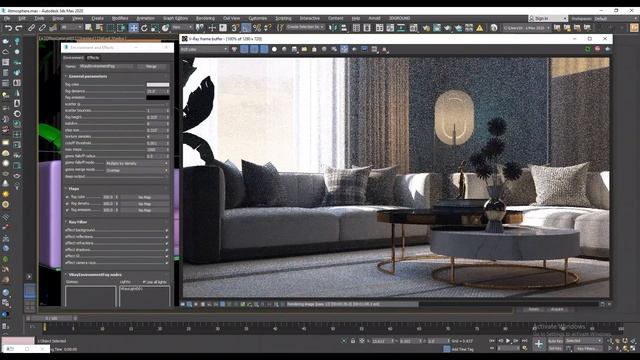The width and height of the screenshot is (640, 360).
Task: Click the warning triangle toolbar icon
Action: coord(480,28)
